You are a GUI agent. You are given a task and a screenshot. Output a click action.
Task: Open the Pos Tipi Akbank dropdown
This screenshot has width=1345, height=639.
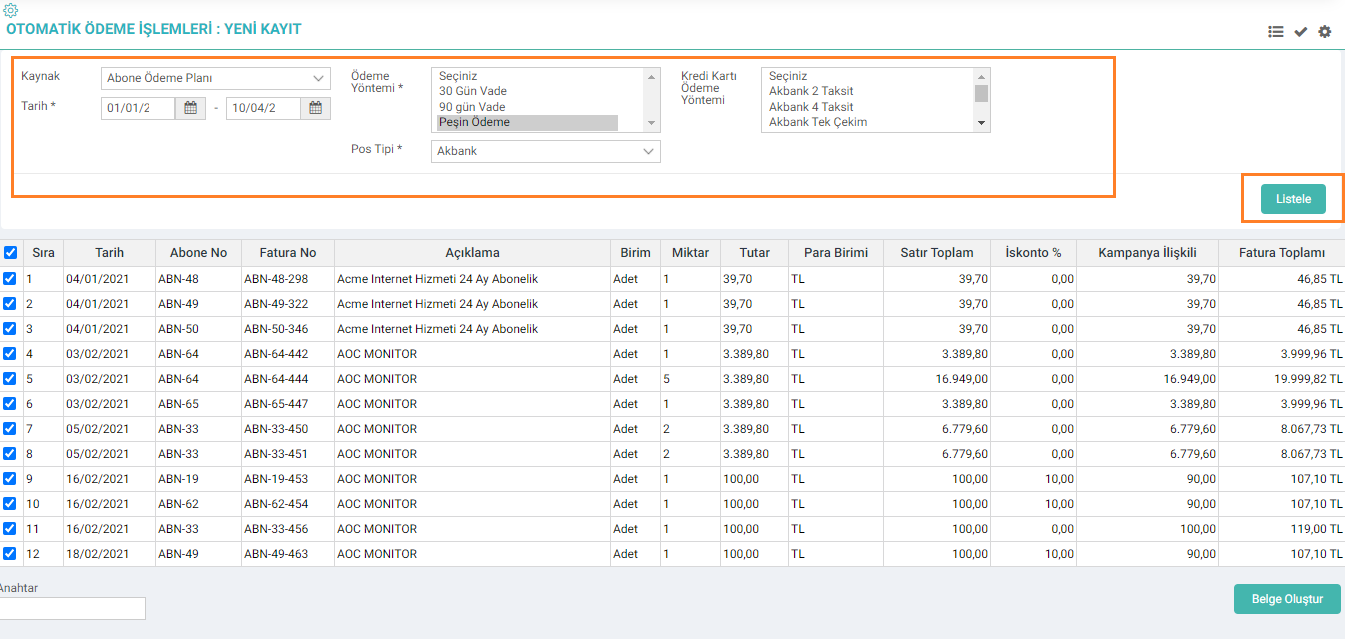click(x=546, y=151)
